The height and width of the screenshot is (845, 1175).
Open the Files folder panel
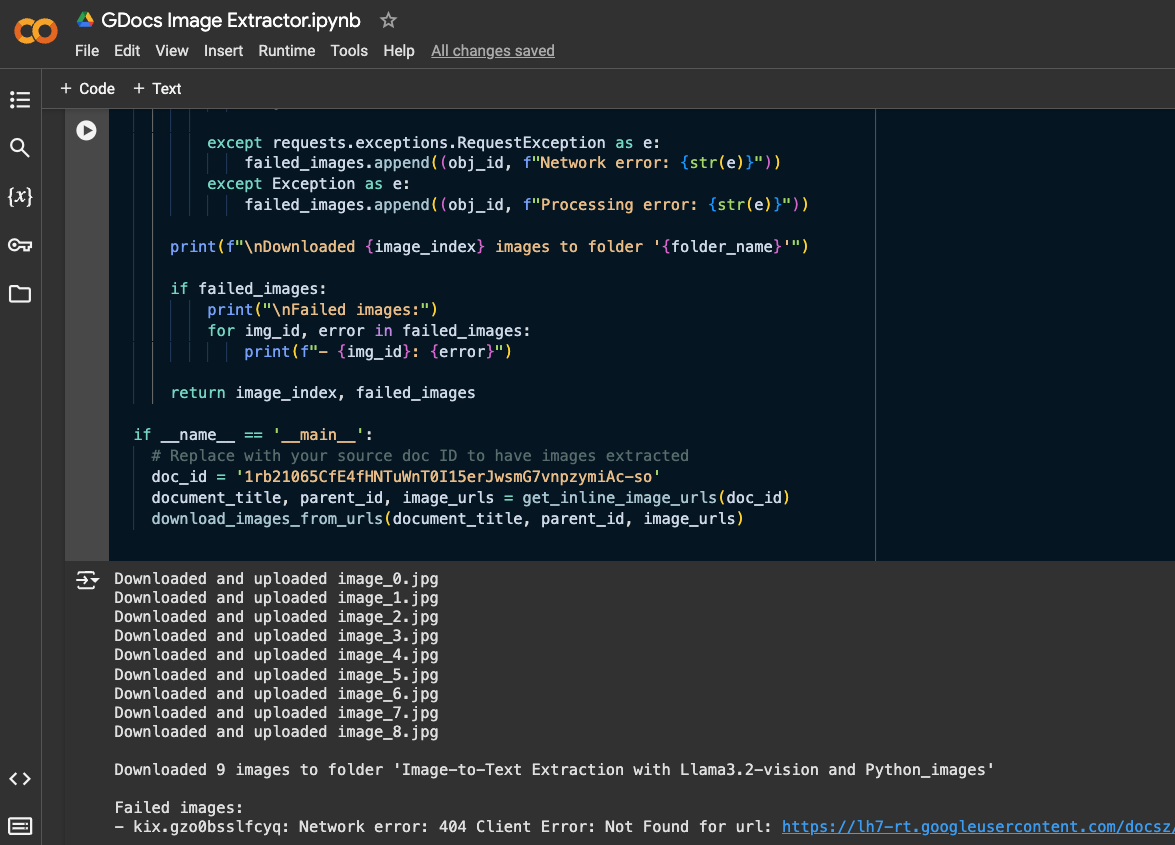pos(20,294)
